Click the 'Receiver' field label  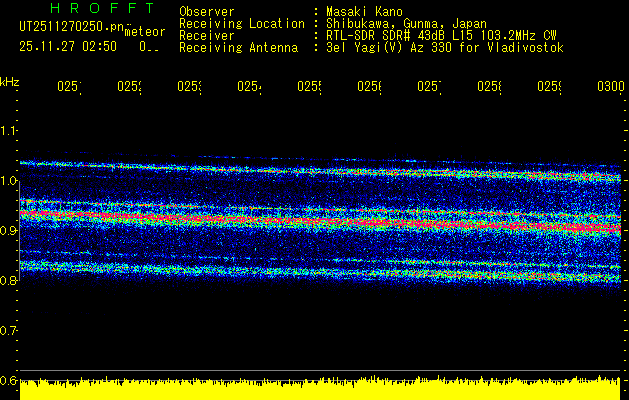(207, 36)
